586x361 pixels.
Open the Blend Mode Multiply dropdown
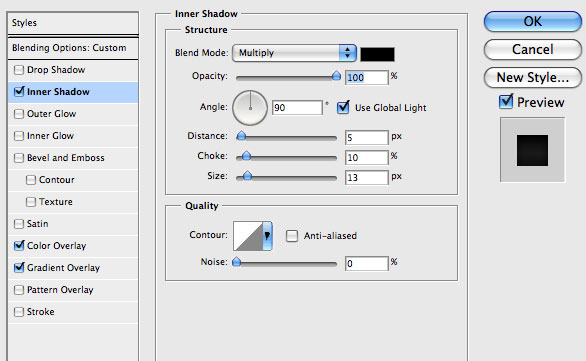tap(294, 53)
